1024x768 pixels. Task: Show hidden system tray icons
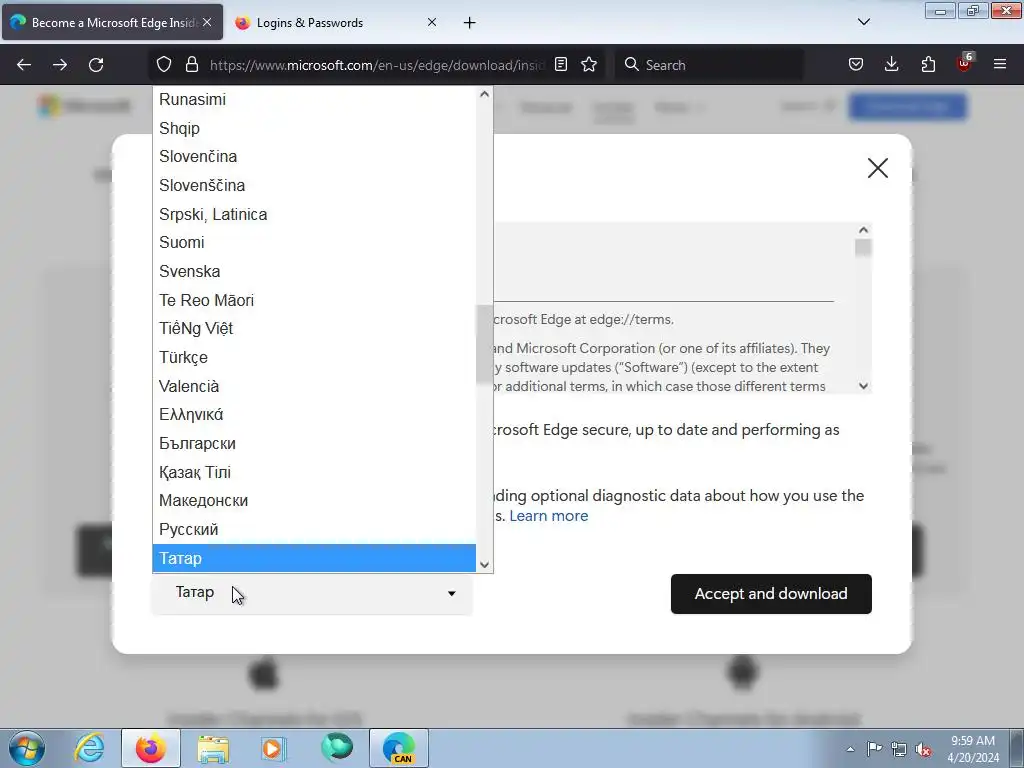(x=850, y=749)
